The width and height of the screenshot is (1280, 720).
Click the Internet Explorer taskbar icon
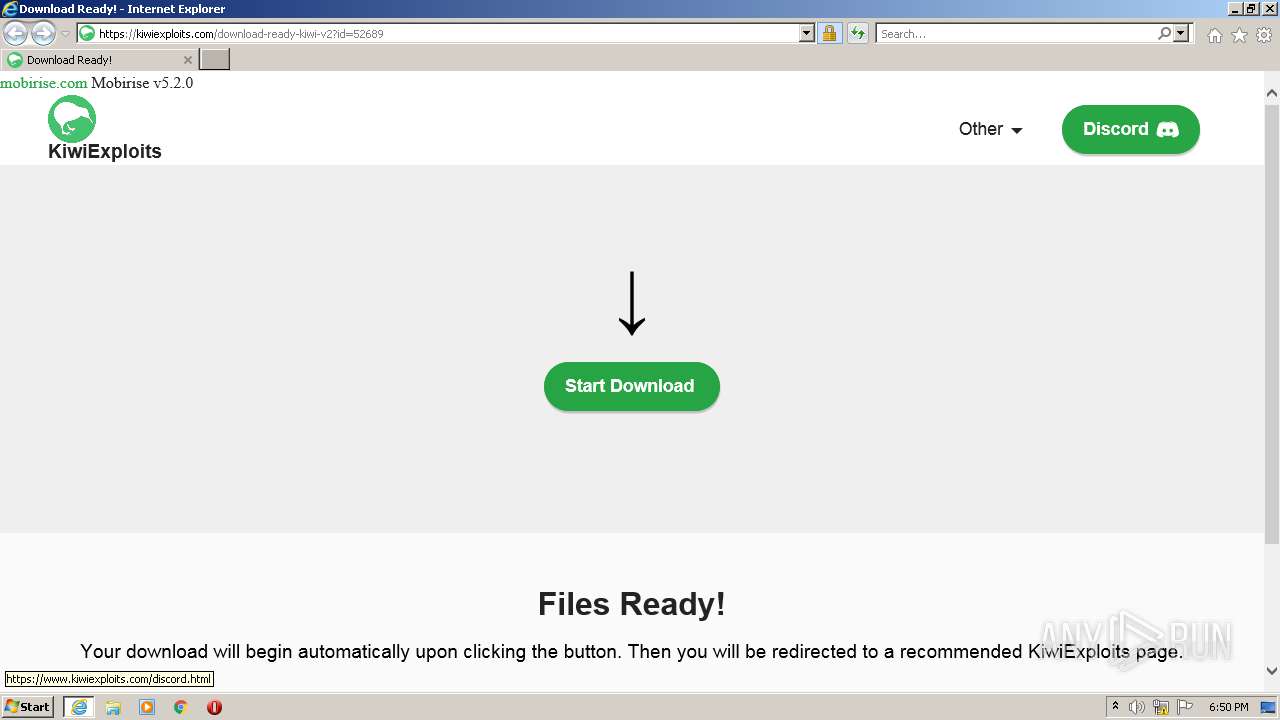(79, 707)
